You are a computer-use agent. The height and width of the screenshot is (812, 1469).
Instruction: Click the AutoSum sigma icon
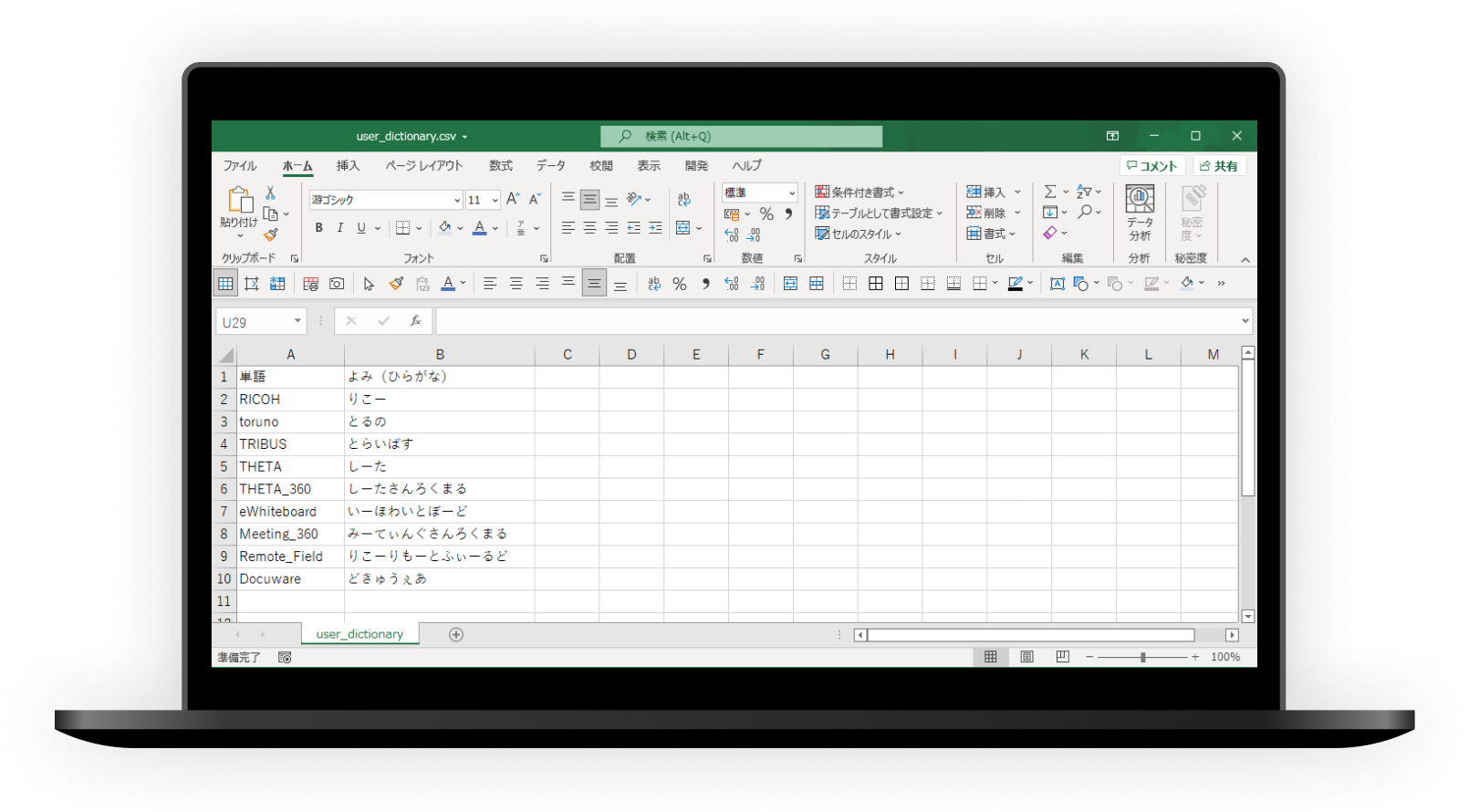coord(1050,192)
